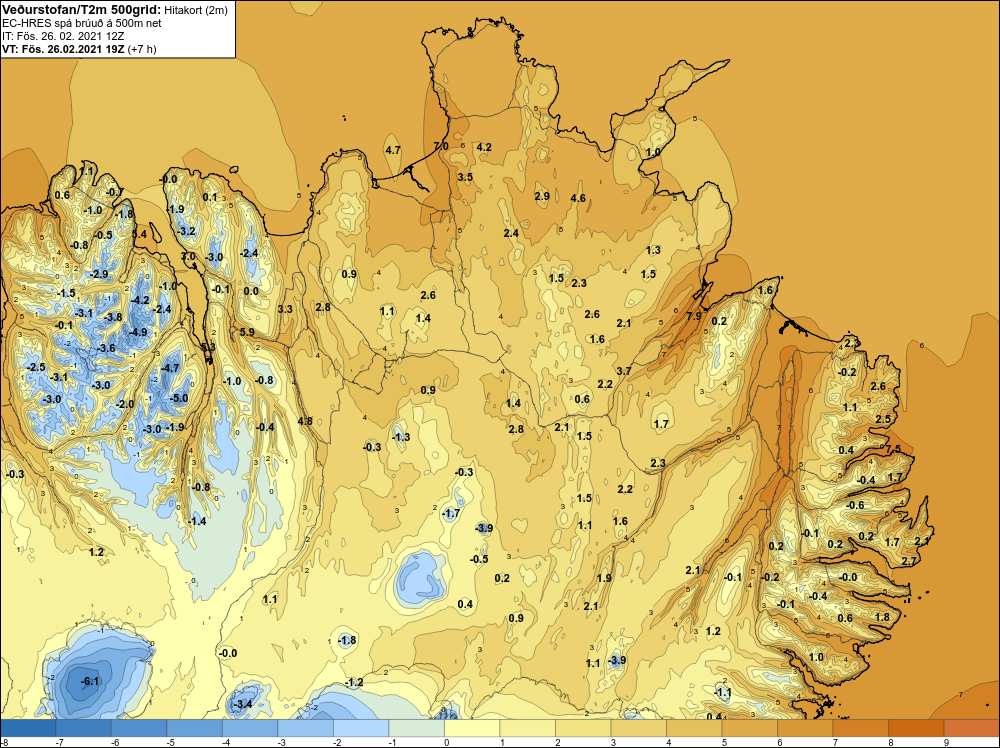Click the legend color box between 7 and 8
The width and height of the screenshot is (1000, 748).
(x=860, y=728)
